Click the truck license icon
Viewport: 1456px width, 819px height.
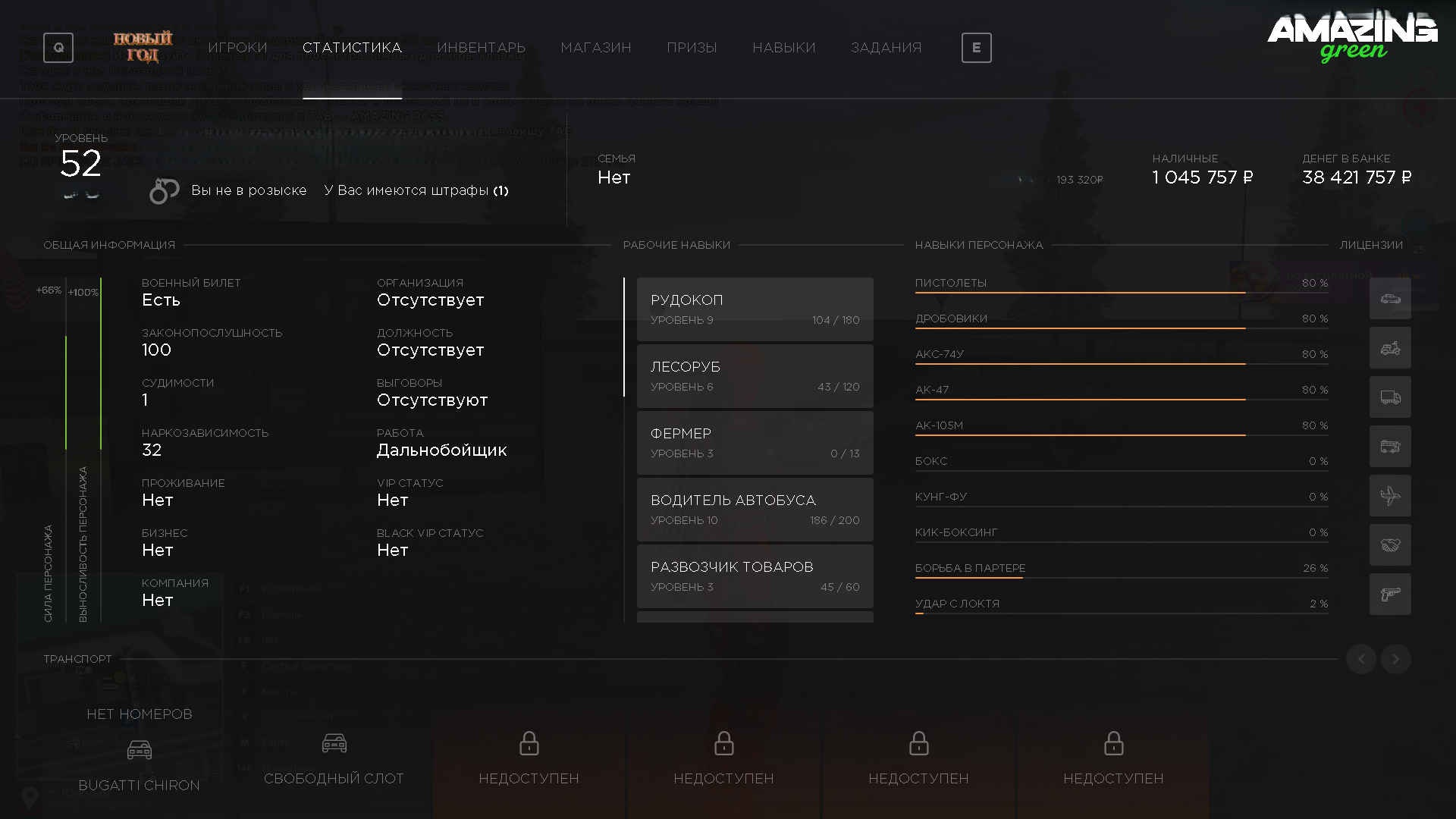pos(1390,397)
